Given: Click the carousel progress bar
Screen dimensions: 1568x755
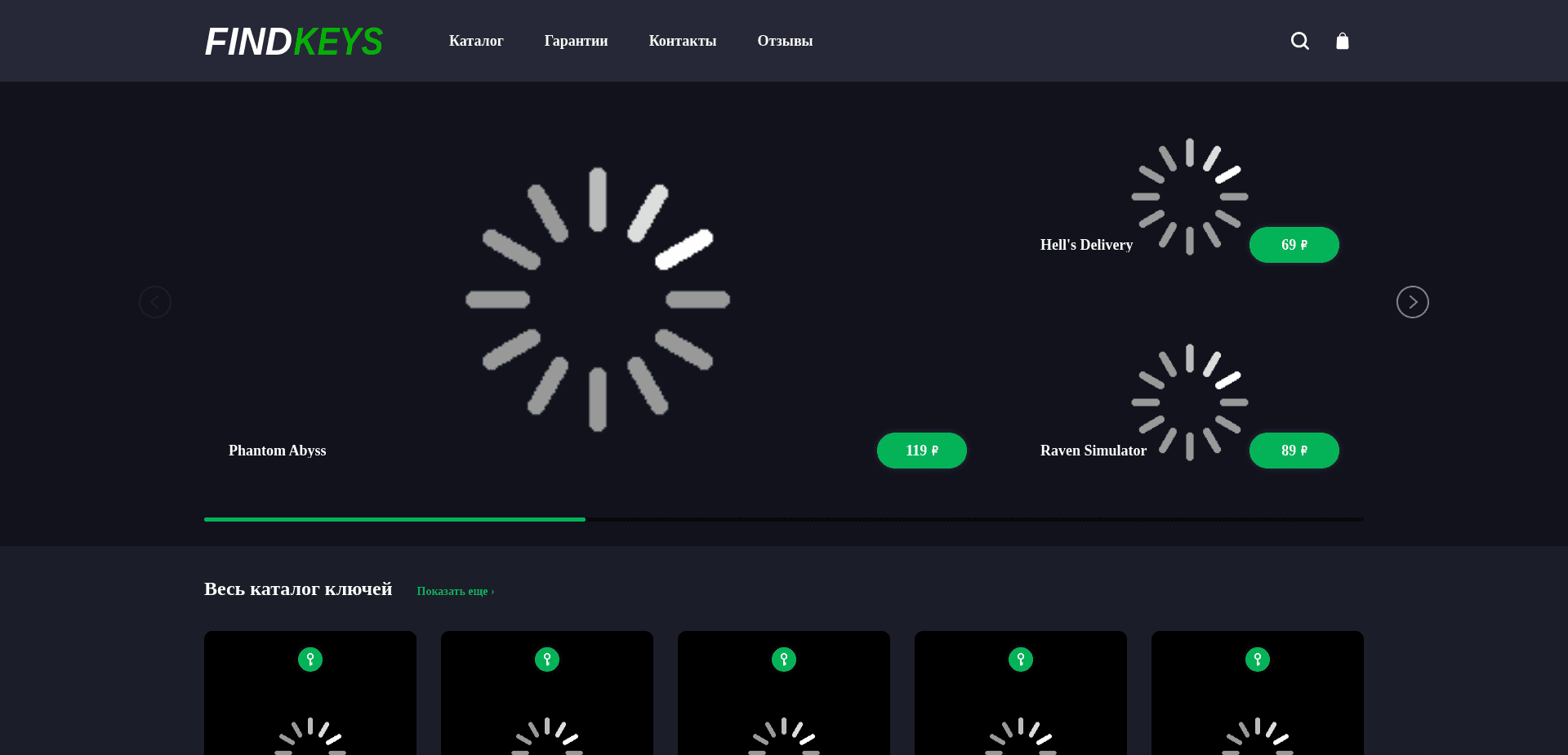Looking at the screenshot, I should pos(782,519).
